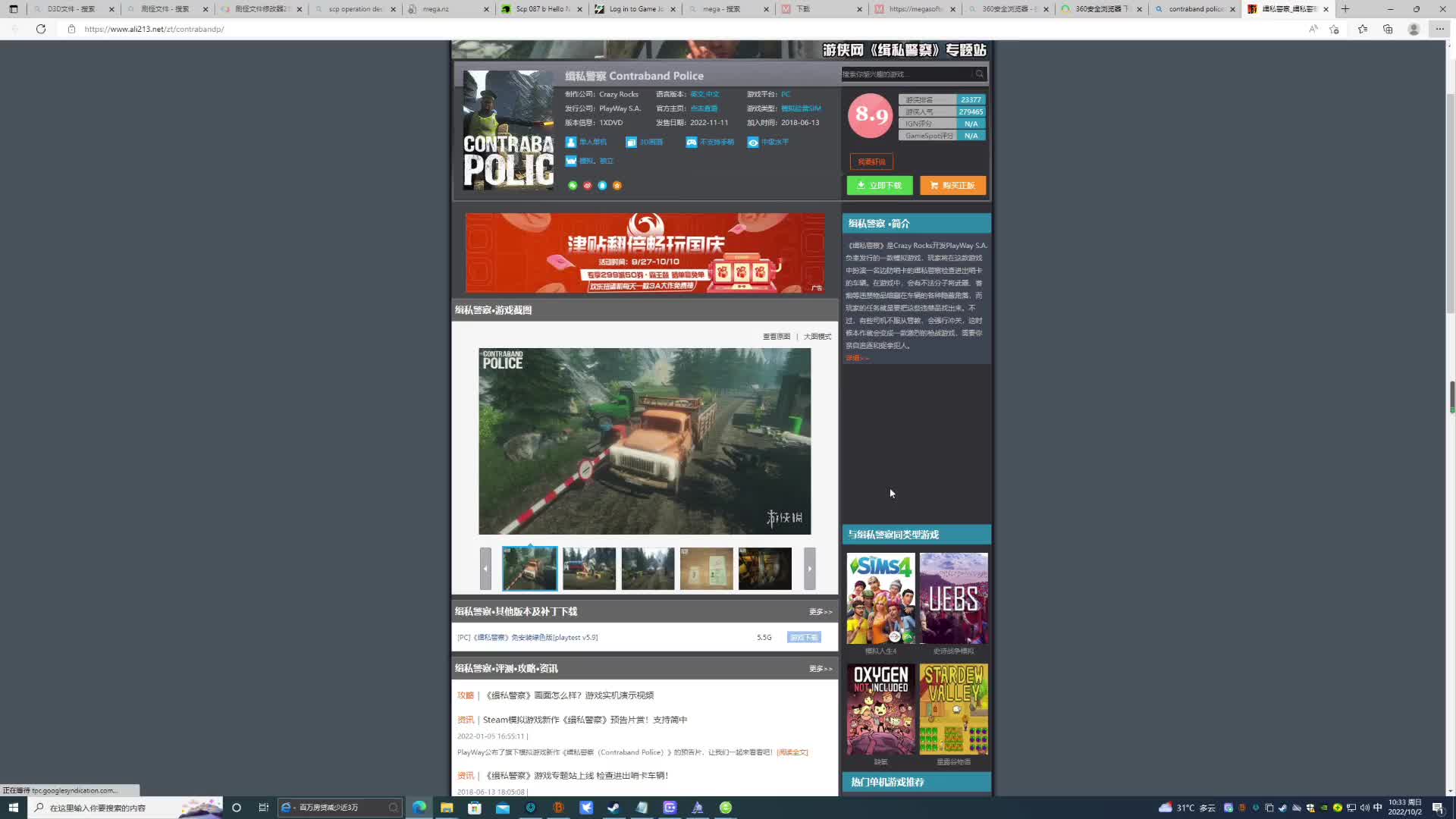Screen dimensions: 1456x819
Task: Click the address bar URL
Action: (154, 29)
